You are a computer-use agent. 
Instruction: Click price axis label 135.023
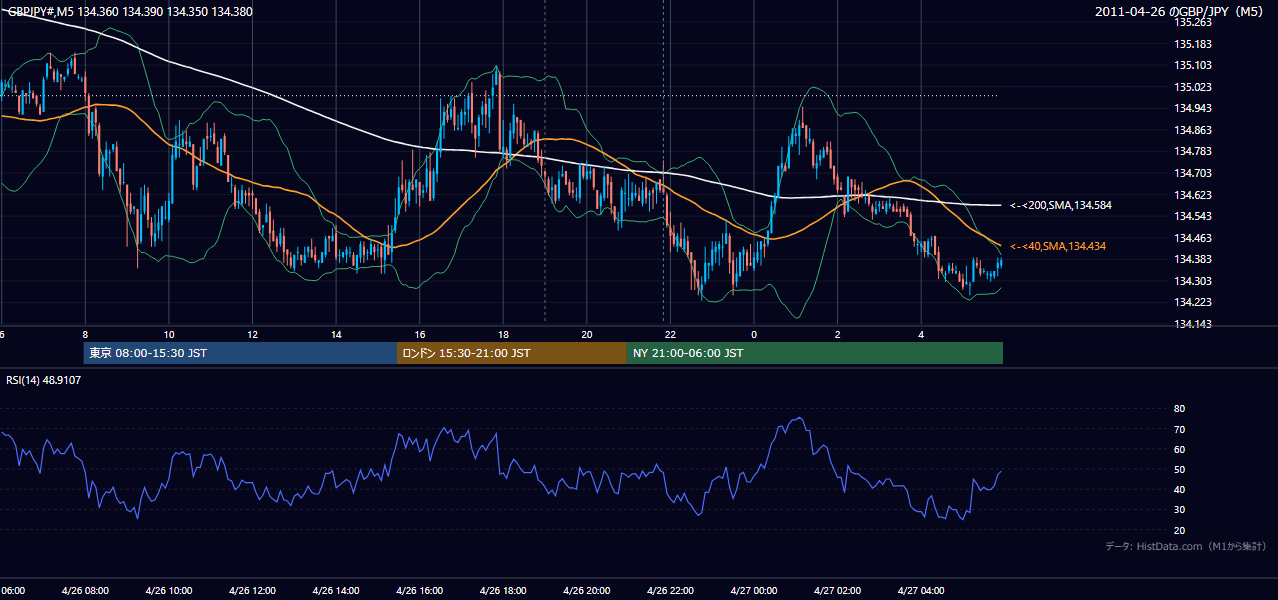(x=1193, y=87)
